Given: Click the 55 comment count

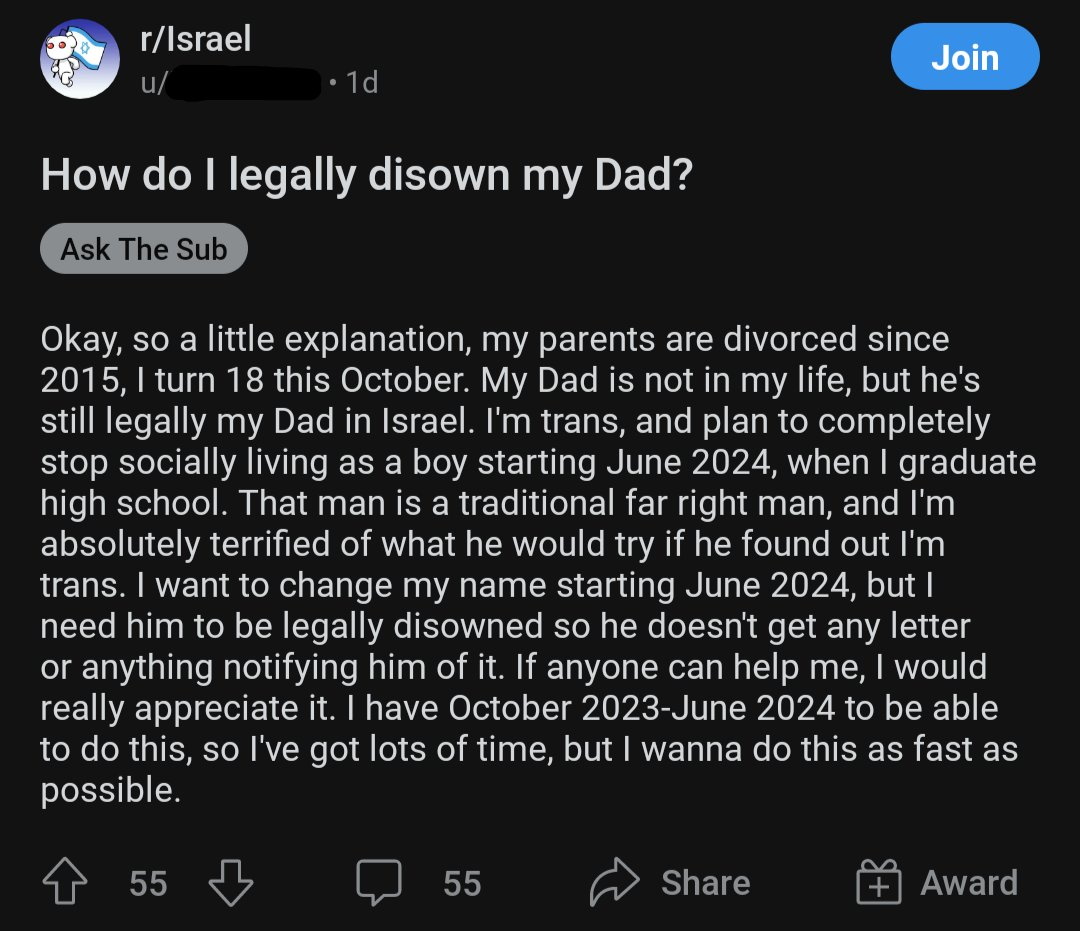Looking at the screenshot, I should click(462, 883).
